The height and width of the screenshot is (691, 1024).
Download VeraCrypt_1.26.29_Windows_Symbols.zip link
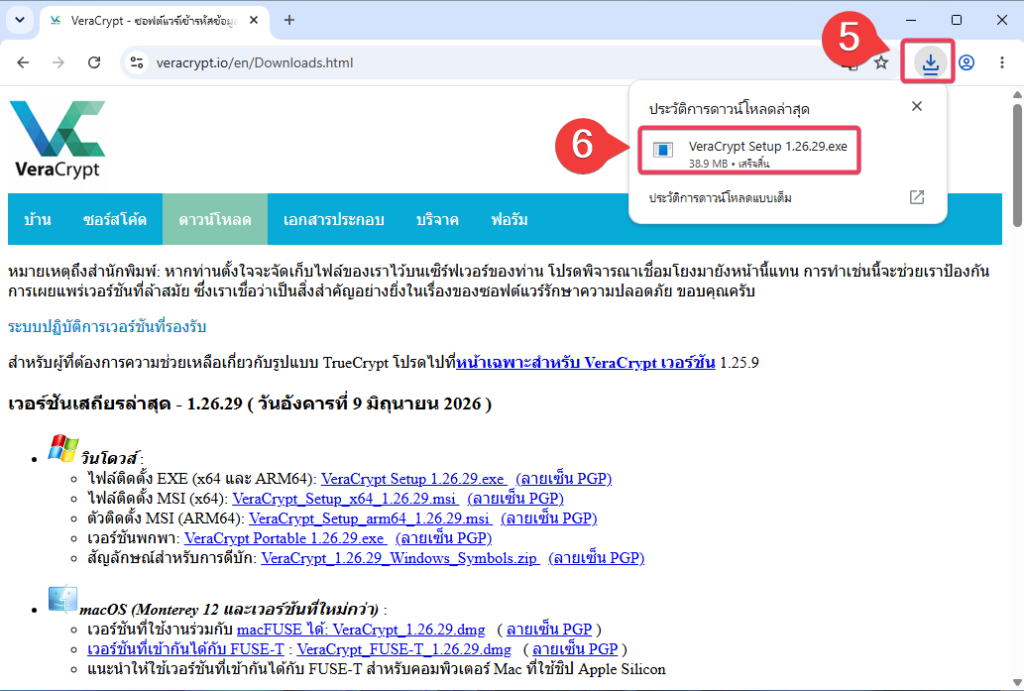pyautogui.click(x=400, y=558)
